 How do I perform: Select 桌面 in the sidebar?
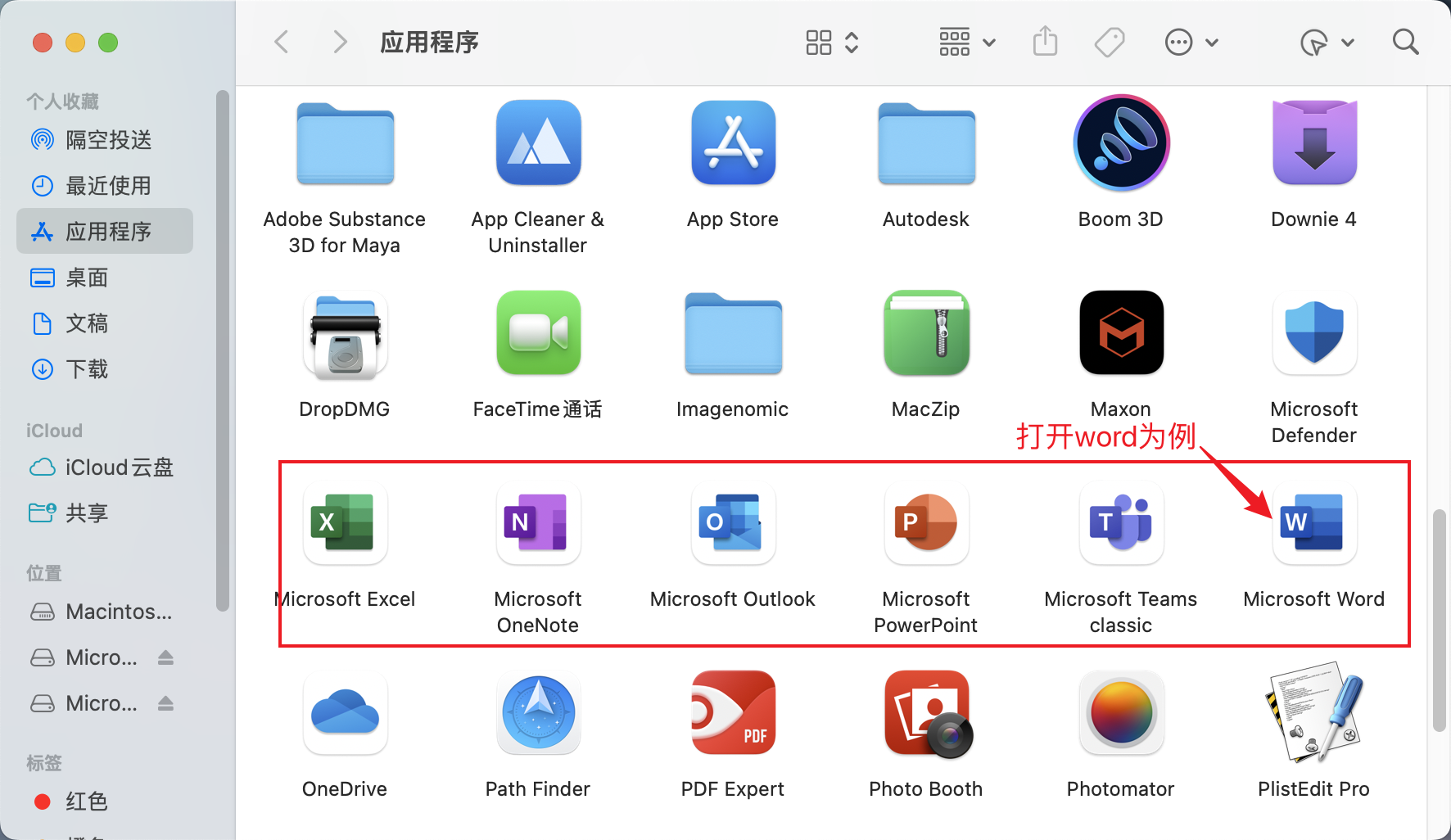coord(105,278)
